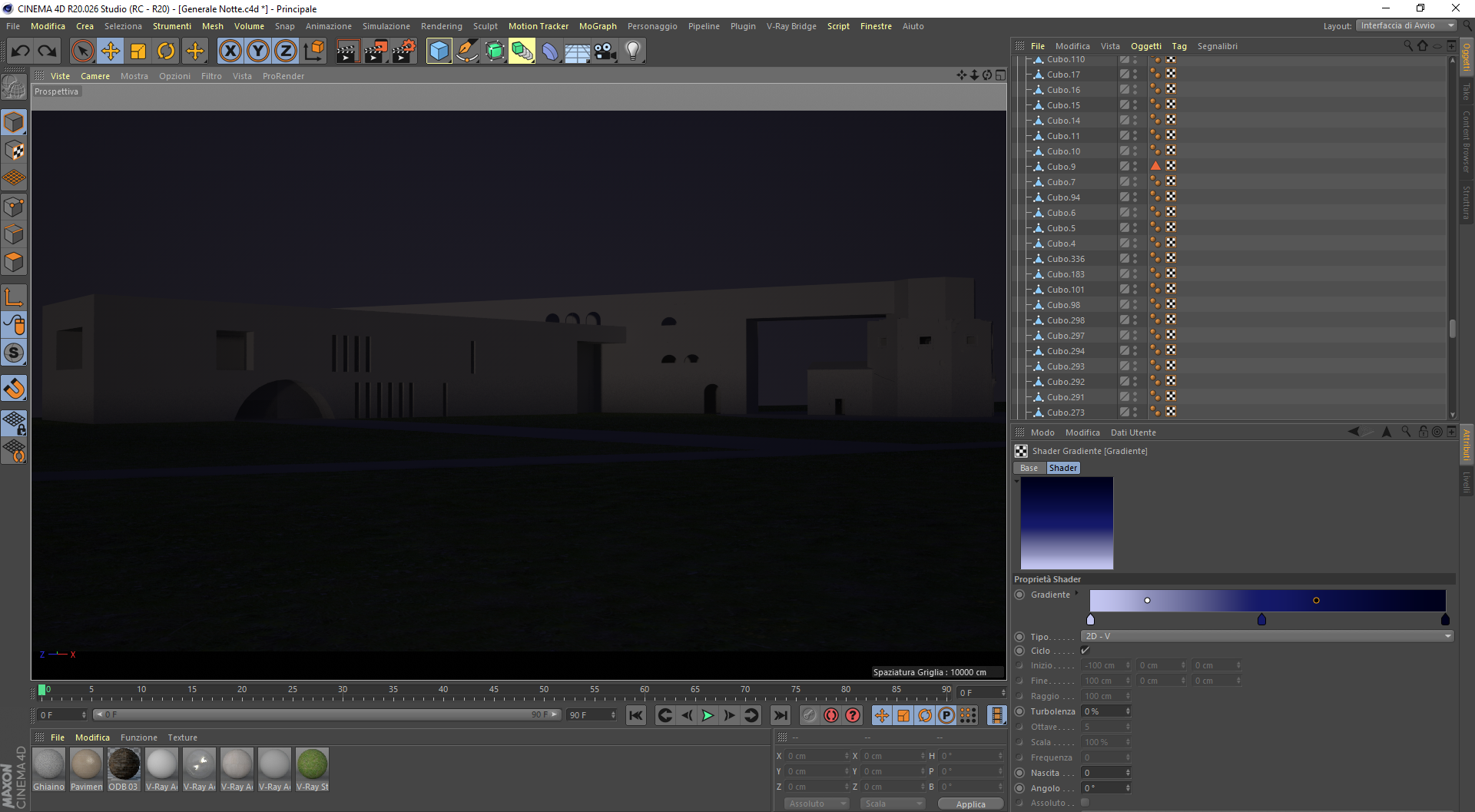Open the Subdivision Surface generator group
Viewport: 1475px width, 812px height.
494,51
